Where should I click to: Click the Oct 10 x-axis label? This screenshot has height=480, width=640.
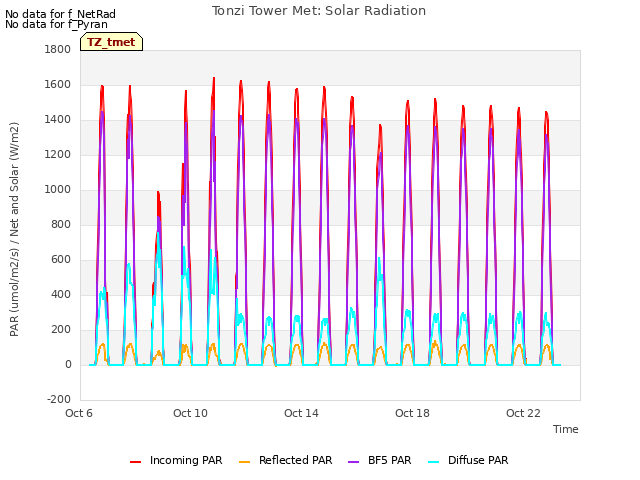tap(190, 413)
